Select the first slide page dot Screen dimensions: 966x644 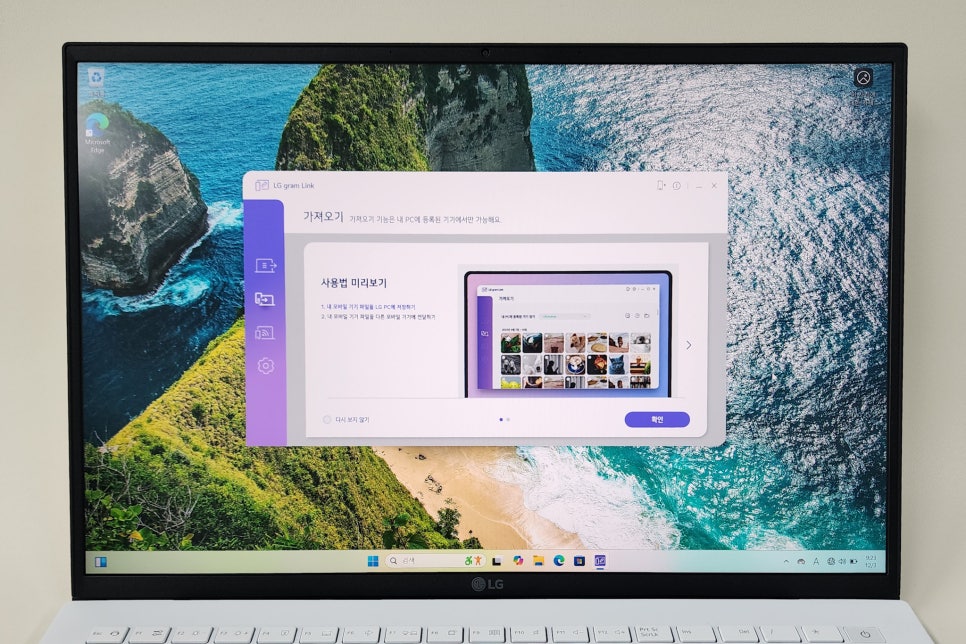tap(501, 420)
